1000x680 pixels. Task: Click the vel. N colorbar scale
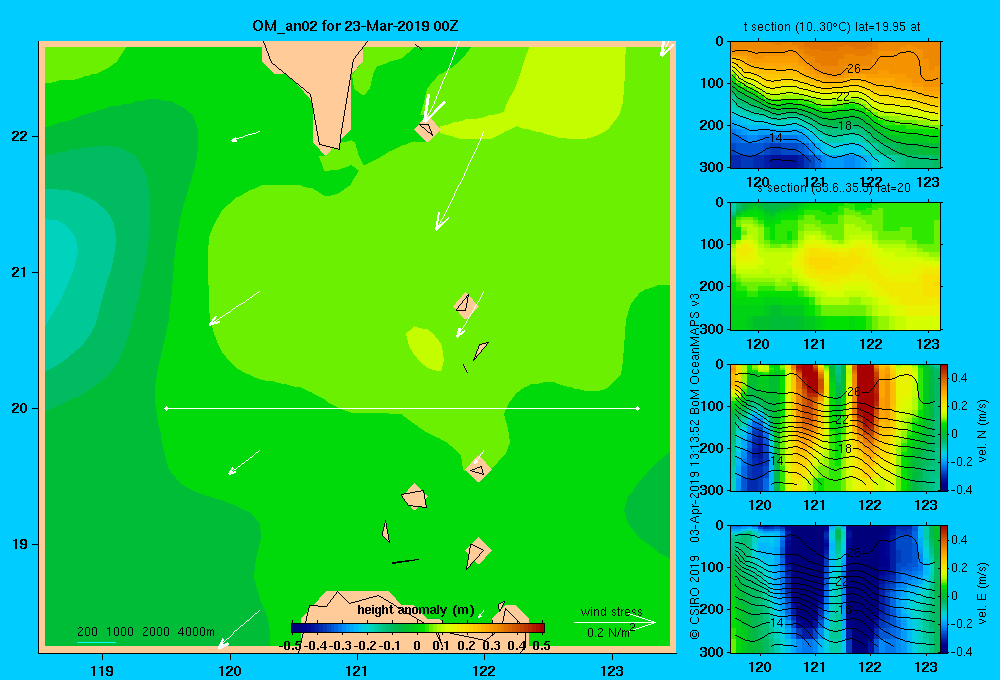tap(945, 427)
